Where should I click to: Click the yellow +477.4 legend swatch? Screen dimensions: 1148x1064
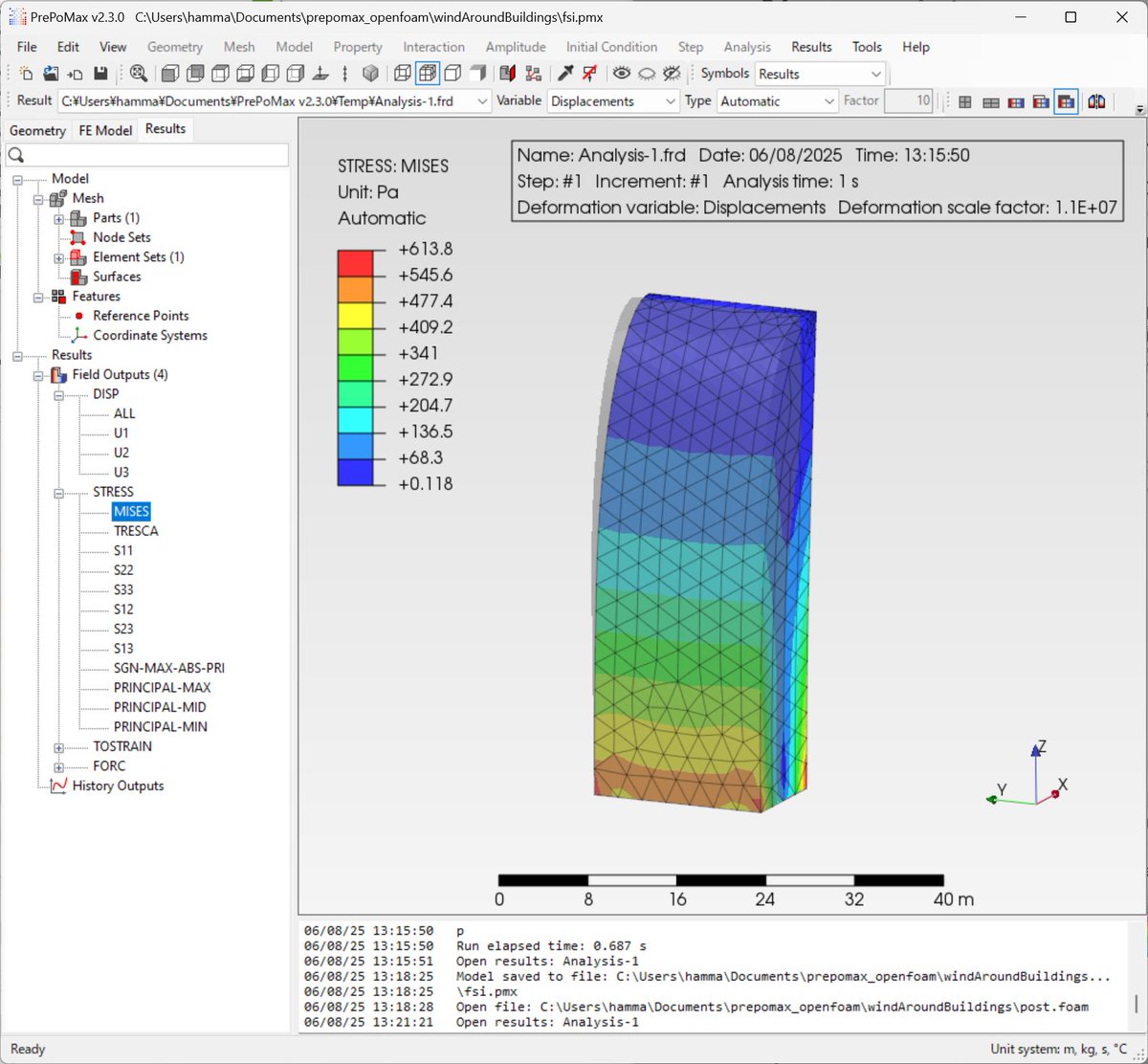355,315
